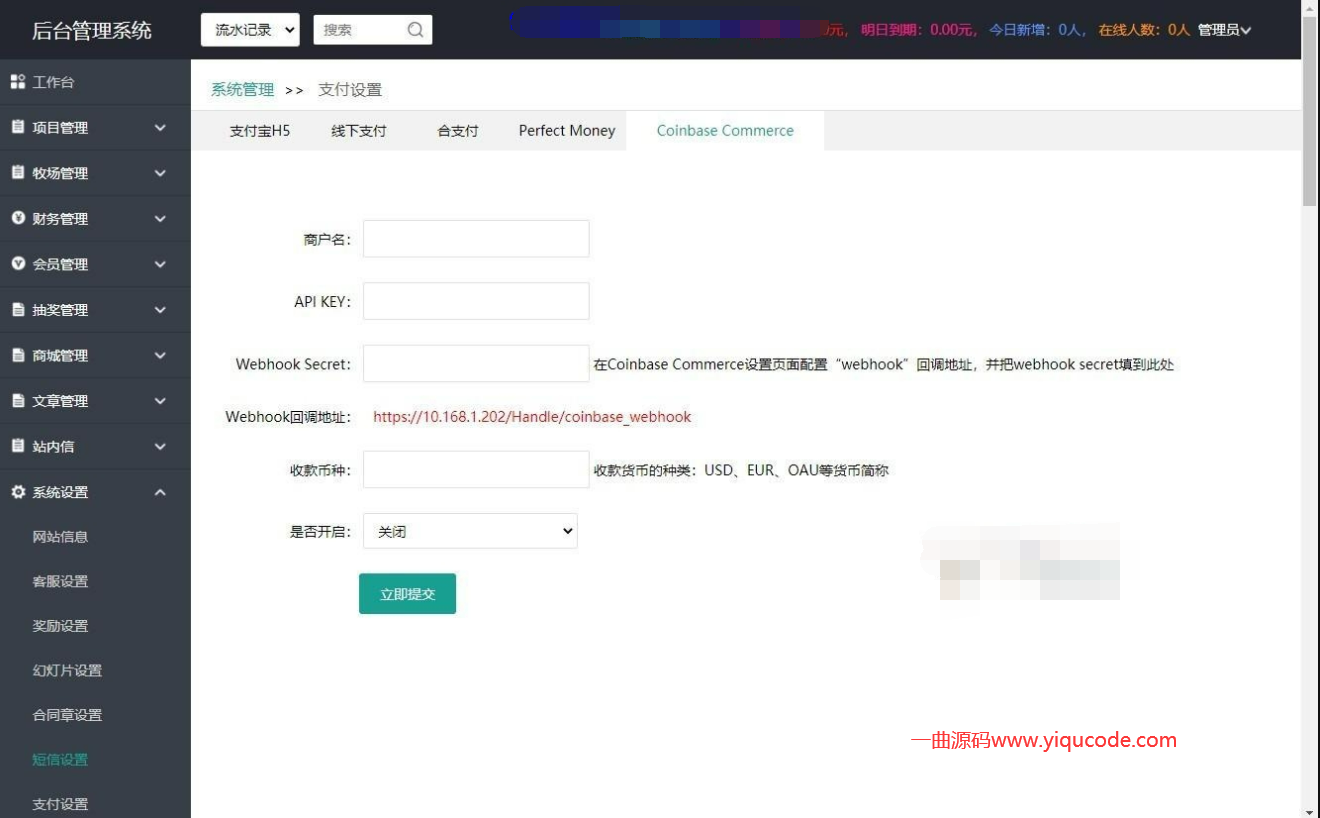The width and height of the screenshot is (1320, 818).
Task: Click the 立即提交 submit button
Action: coord(407,594)
